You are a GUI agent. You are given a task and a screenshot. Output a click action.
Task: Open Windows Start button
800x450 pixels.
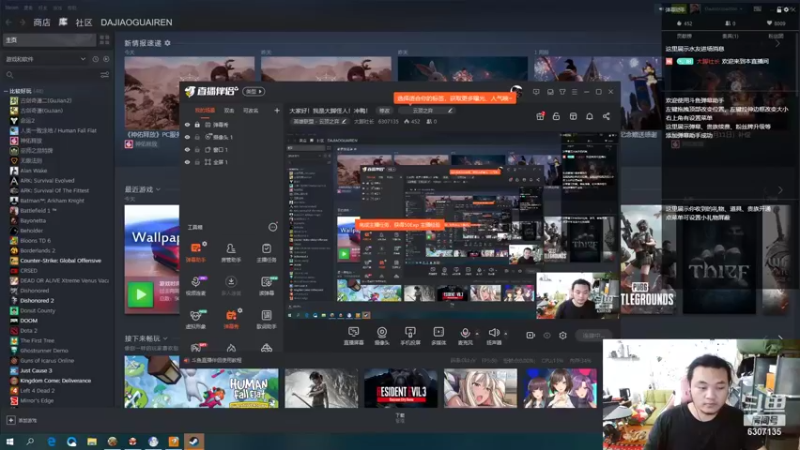point(10,441)
